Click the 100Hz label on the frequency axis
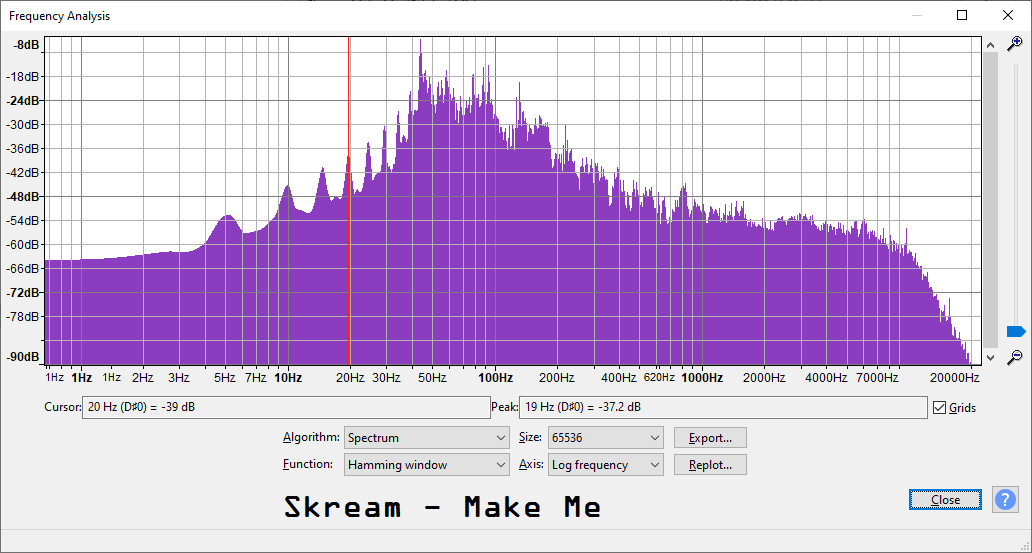 tap(495, 378)
